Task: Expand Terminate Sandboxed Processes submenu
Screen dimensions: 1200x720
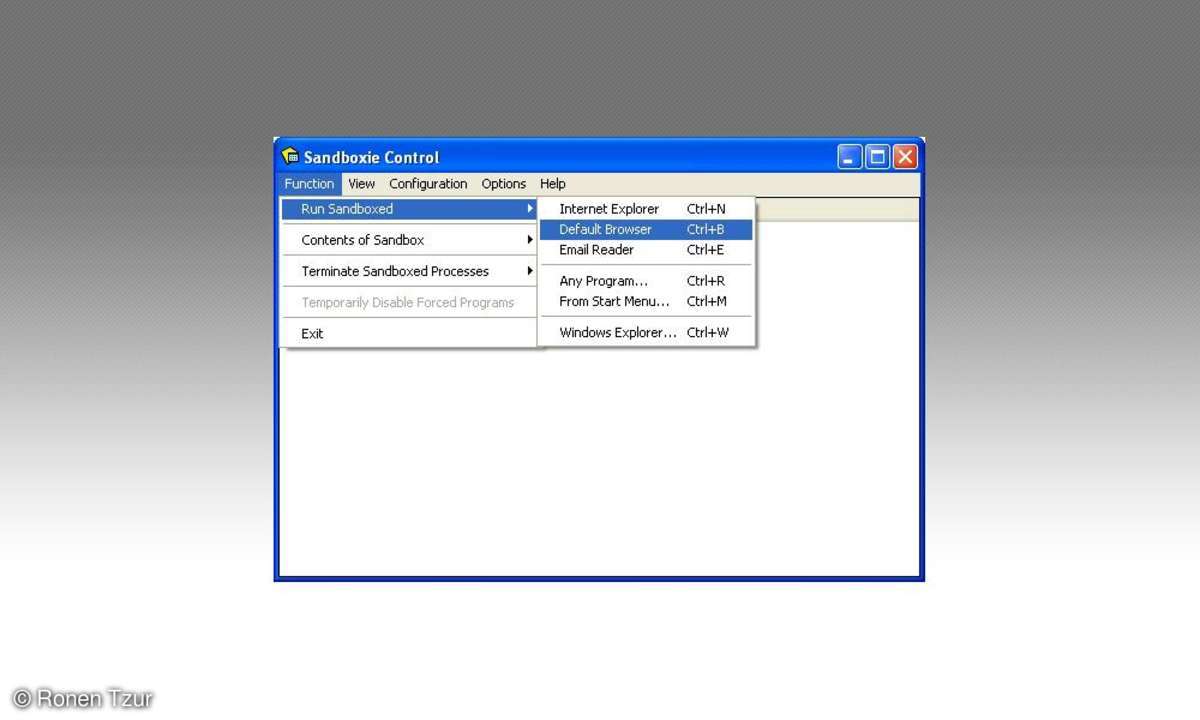Action: pyautogui.click(x=409, y=271)
